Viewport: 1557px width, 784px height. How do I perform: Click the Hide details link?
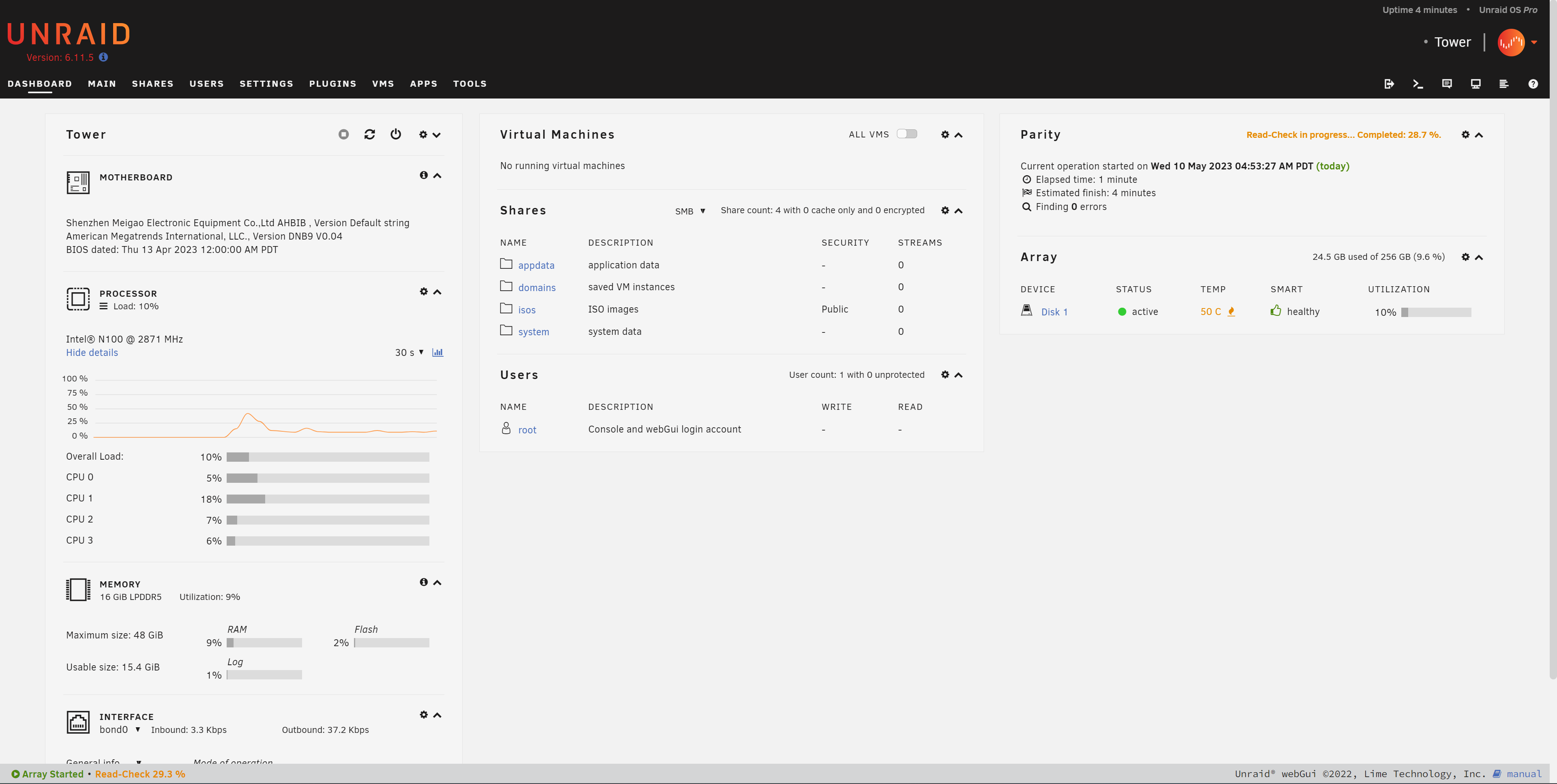coord(92,352)
